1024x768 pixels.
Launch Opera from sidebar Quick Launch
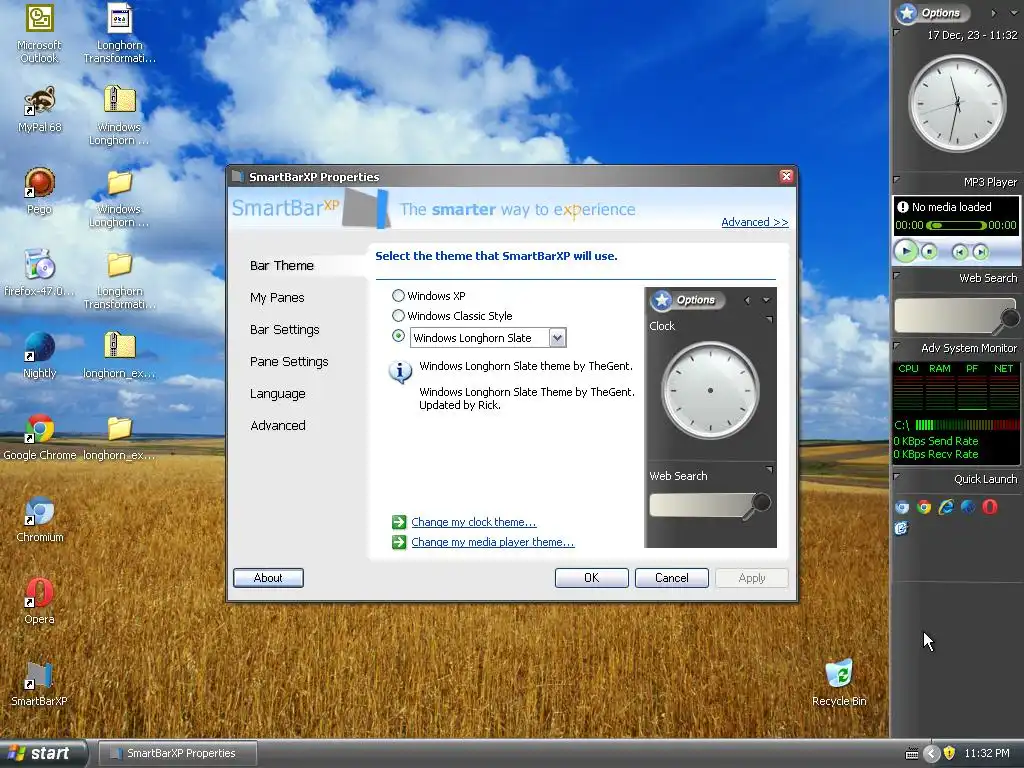point(990,507)
